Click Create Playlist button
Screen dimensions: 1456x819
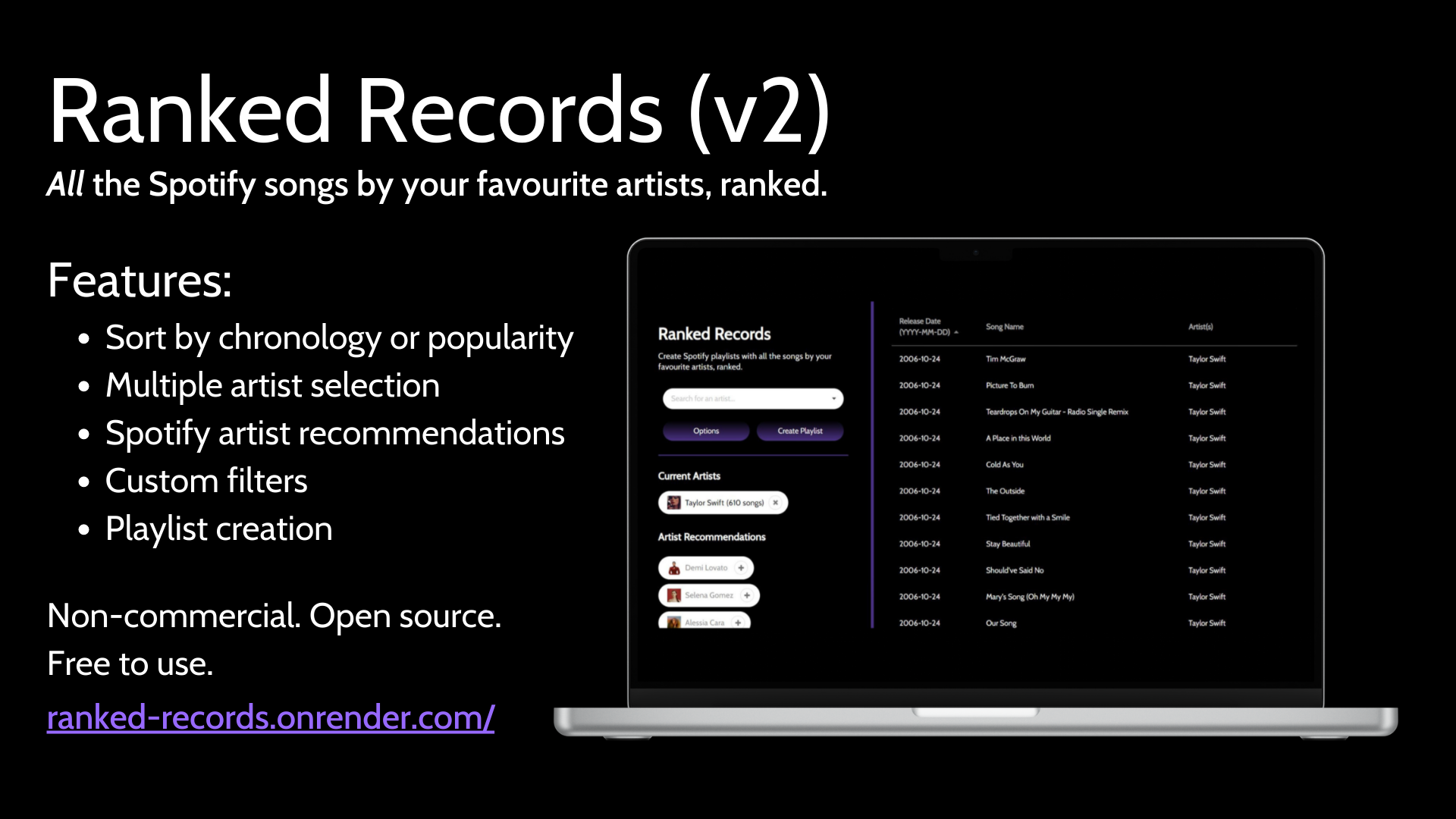(800, 430)
